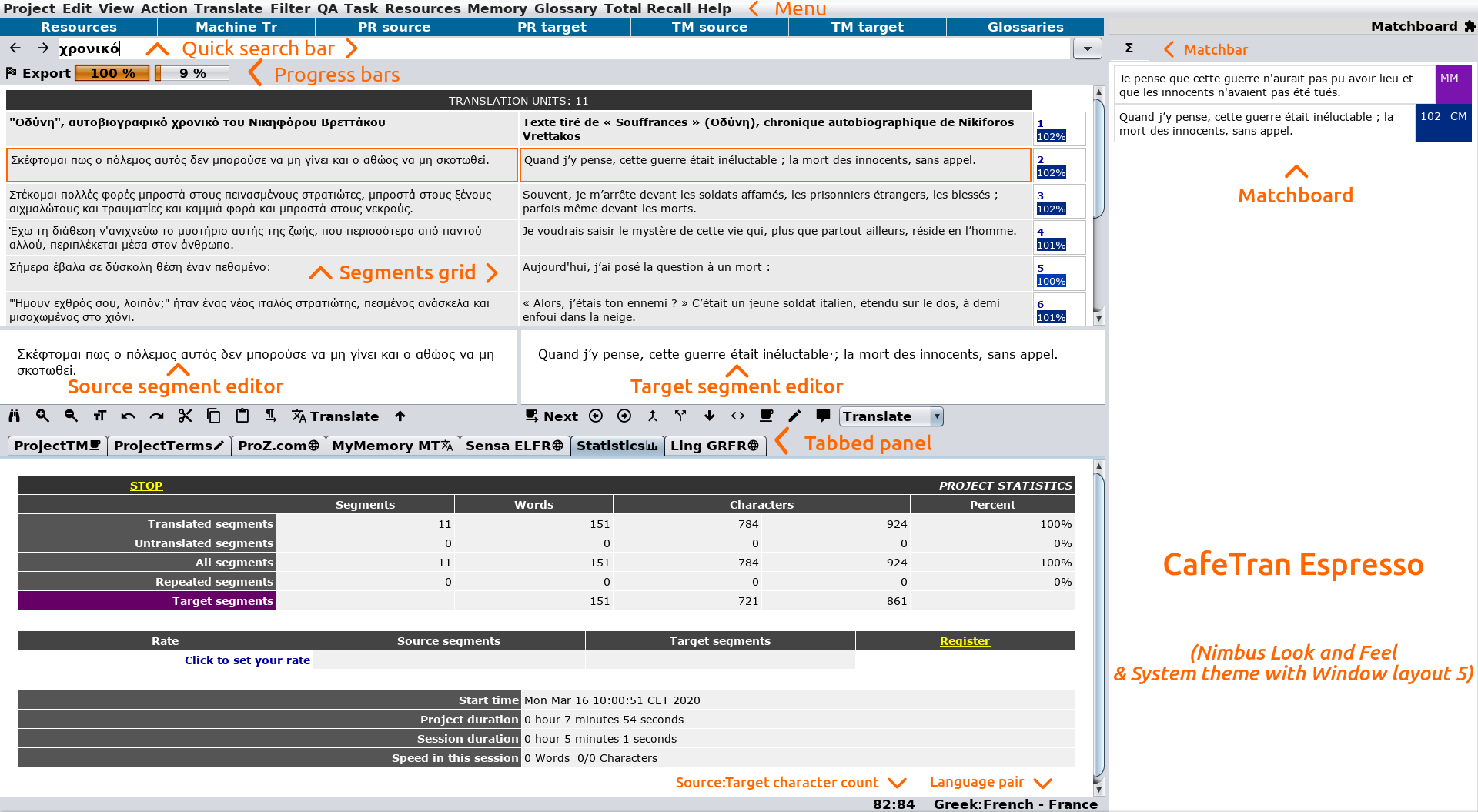1478x812 pixels.
Task: Switch to the Machine Tr tab
Action: (236, 27)
